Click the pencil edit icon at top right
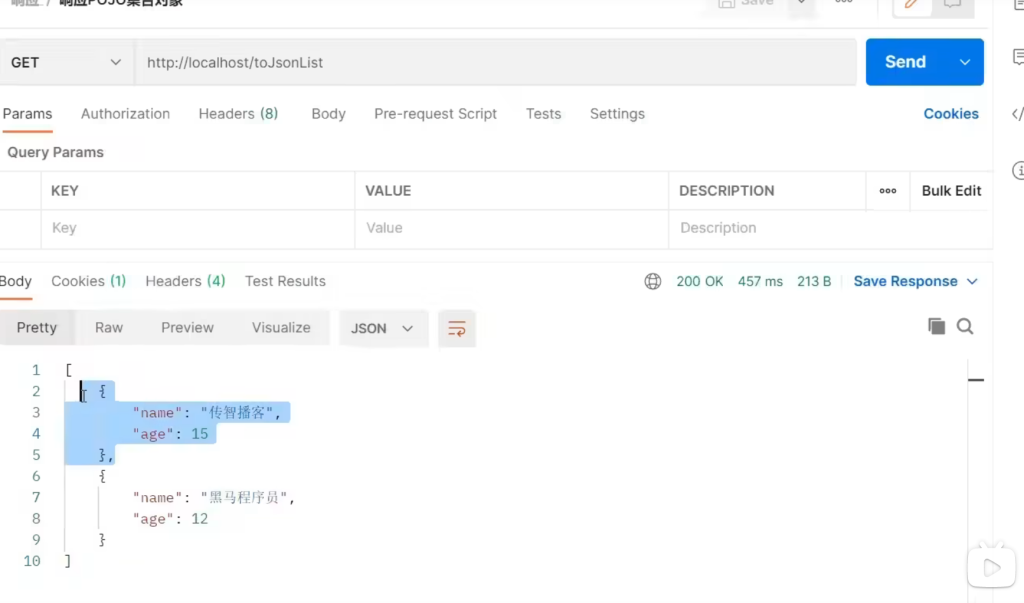The height and width of the screenshot is (603, 1024). point(911,4)
